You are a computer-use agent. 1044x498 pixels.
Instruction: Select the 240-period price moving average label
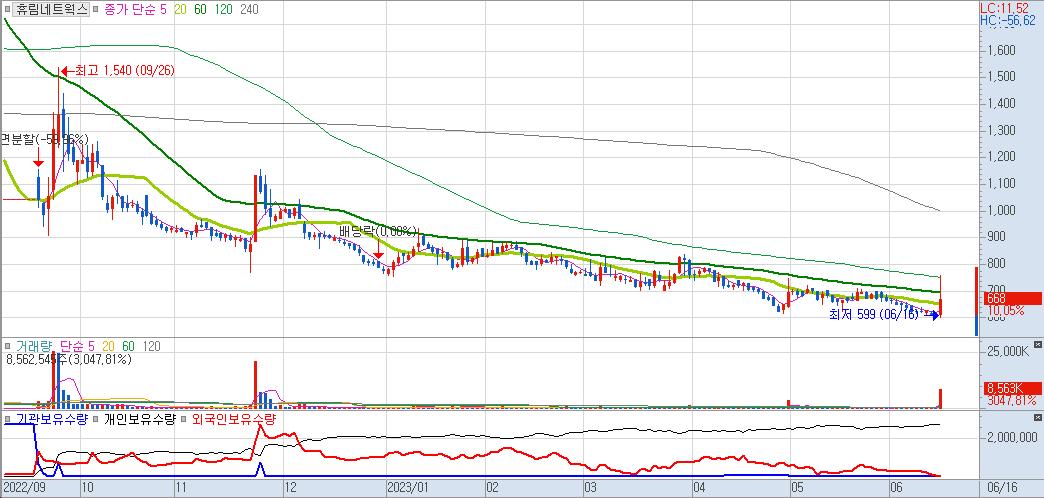click(x=249, y=9)
